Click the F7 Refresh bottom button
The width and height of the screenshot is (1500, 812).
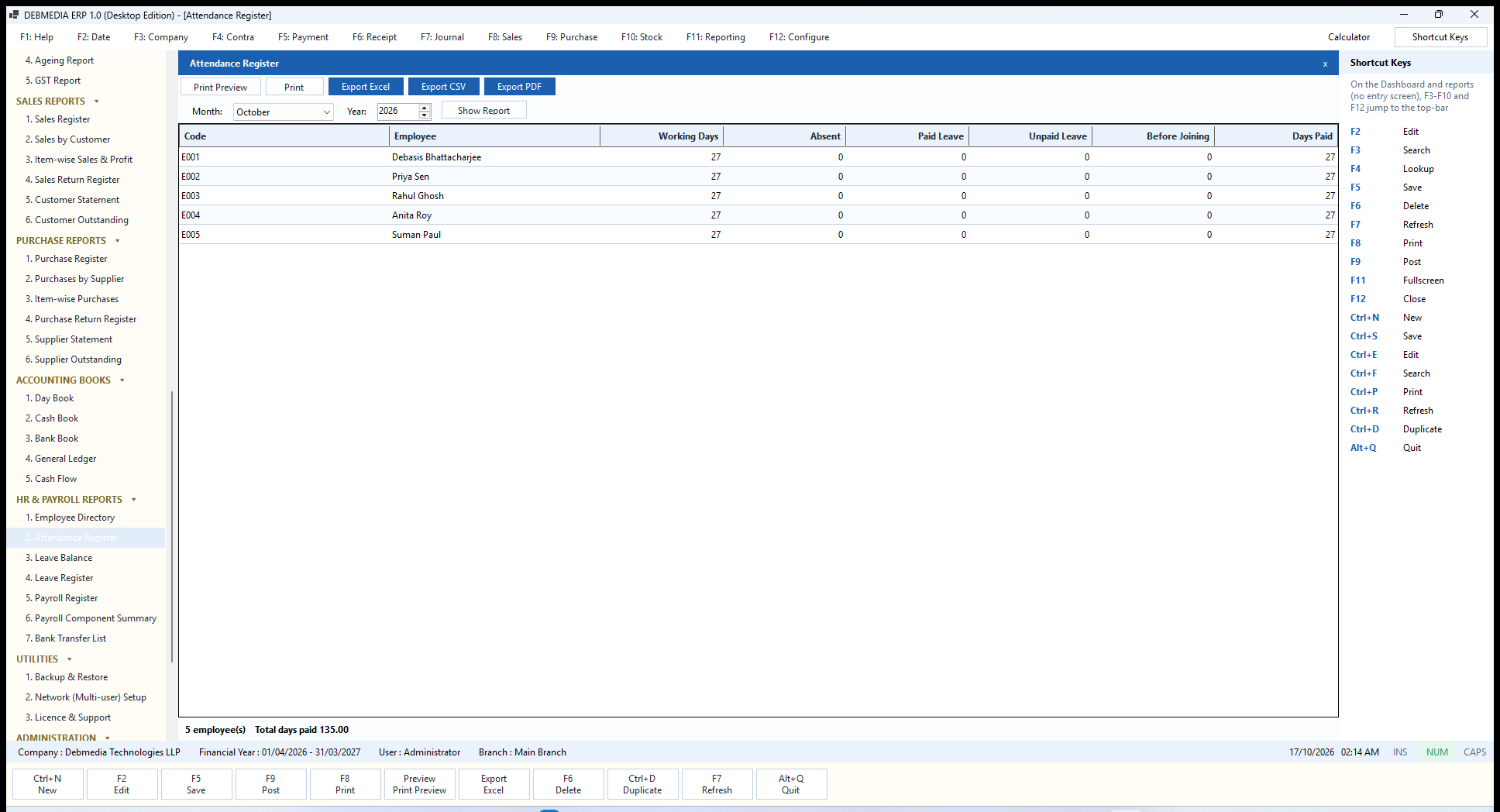tap(717, 784)
